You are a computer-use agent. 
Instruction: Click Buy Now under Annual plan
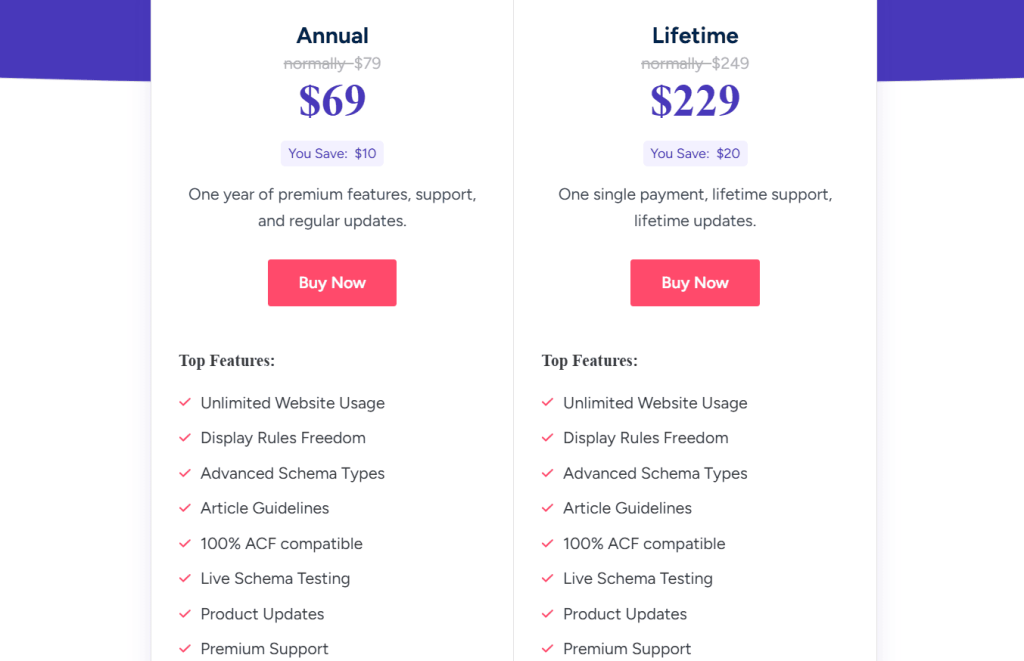point(332,283)
